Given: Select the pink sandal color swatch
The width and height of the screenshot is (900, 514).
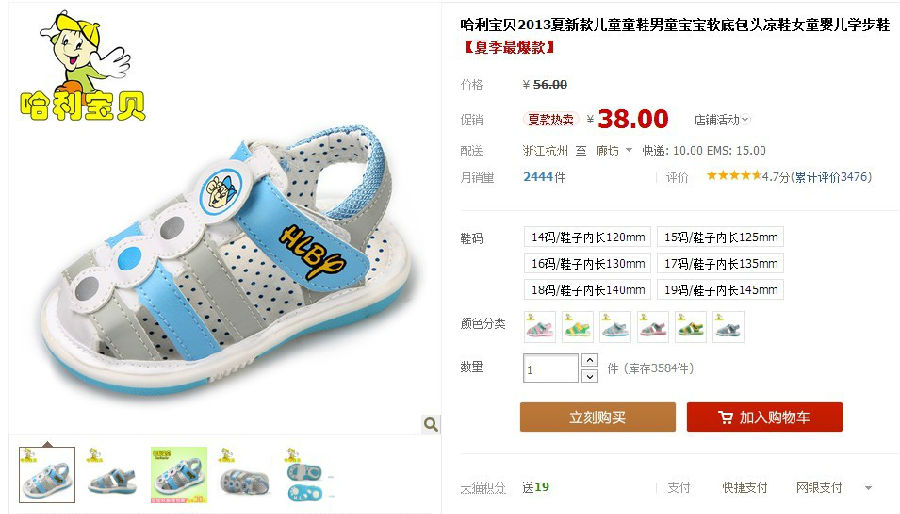Looking at the screenshot, I should [540, 327].
